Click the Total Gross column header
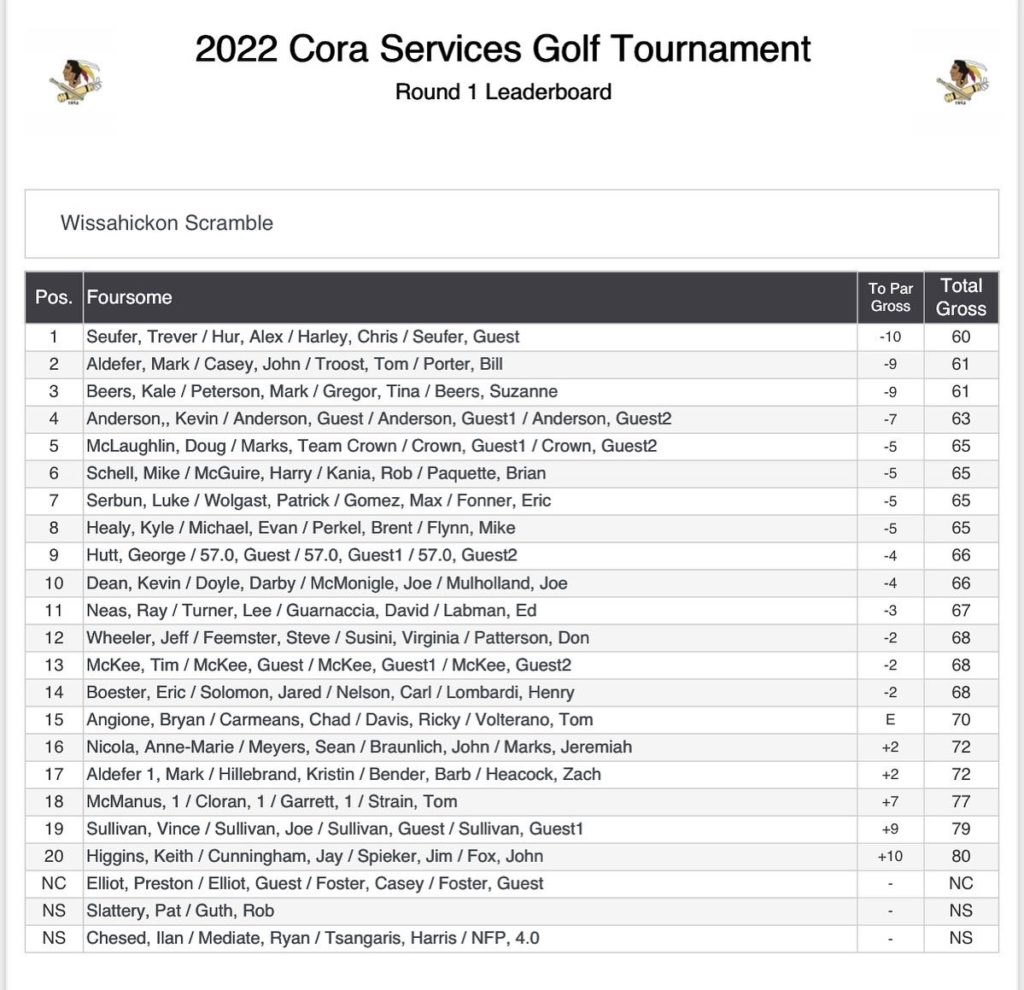This screenshot has width=1024, height=990. [x=961, y=297]
